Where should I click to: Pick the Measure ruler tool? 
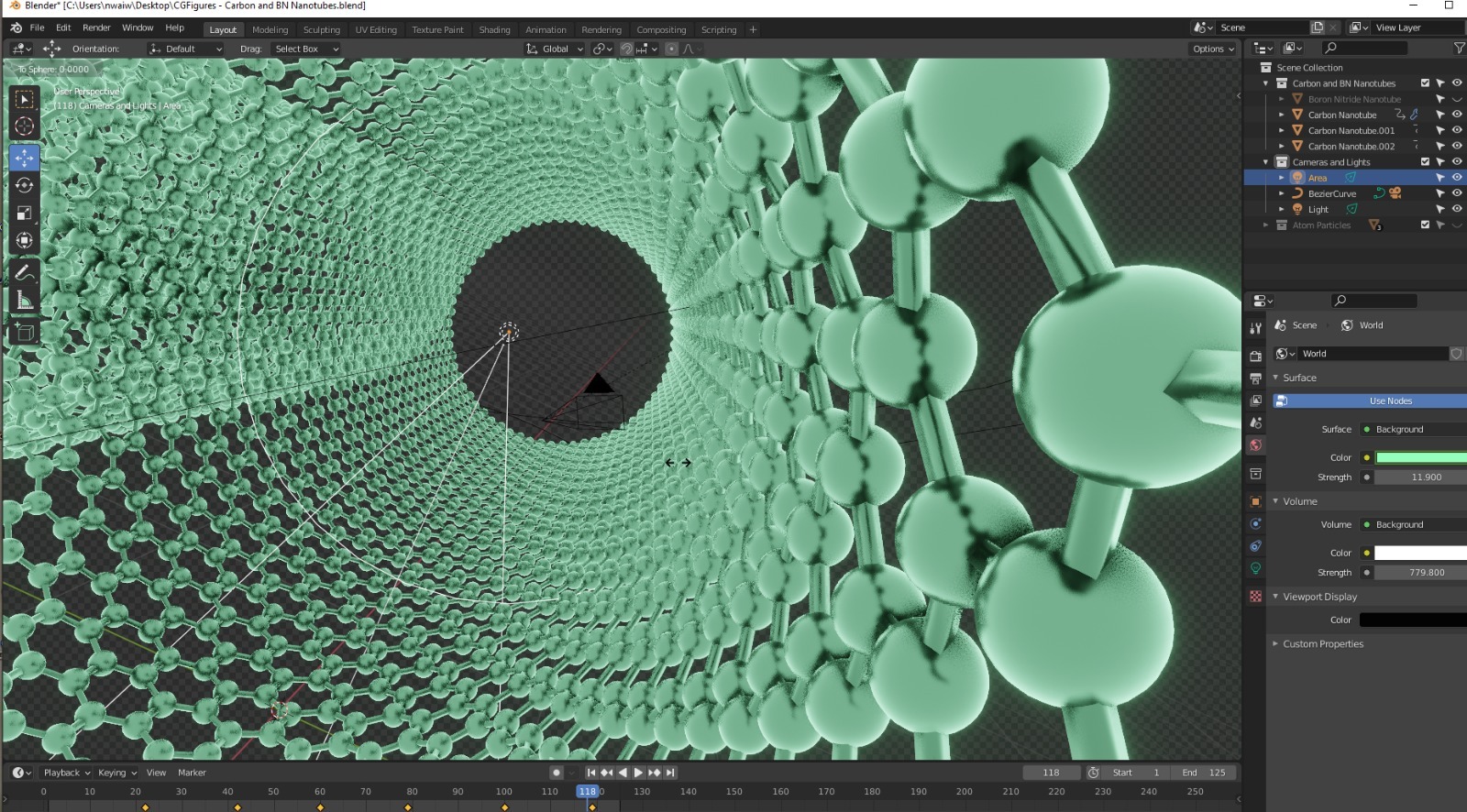pyautogui.click(x=25, y=300)
